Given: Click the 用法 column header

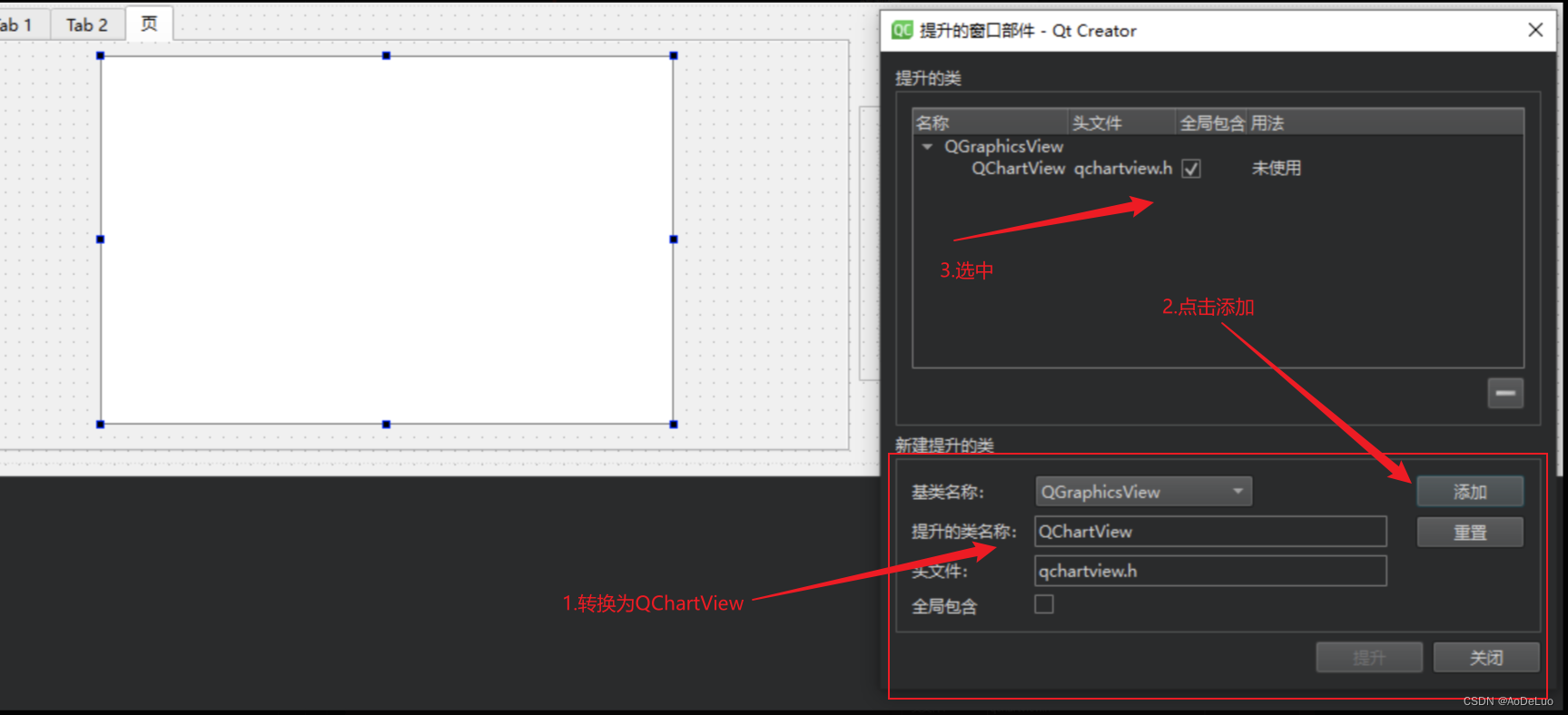Looking at the screenshot, I should pyautogui.click(x=1386, y=122).
